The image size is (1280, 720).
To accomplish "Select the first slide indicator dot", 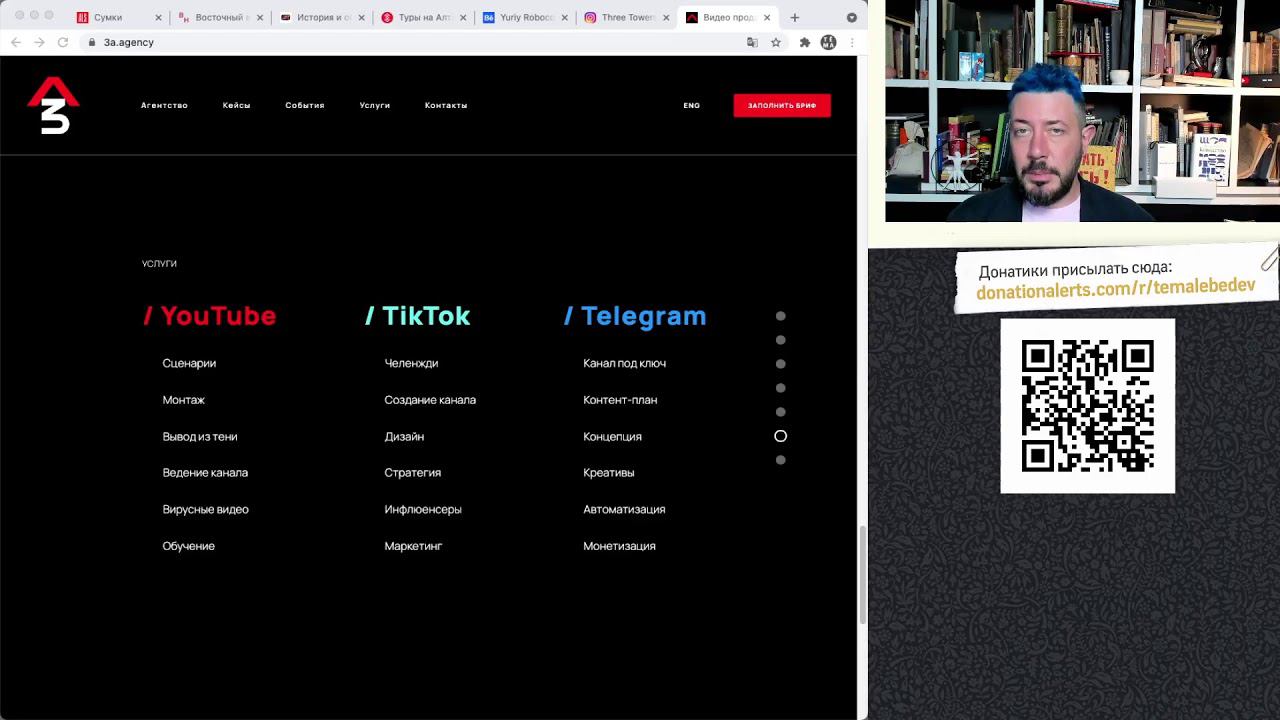I will pyautogui.click(x=781, y=316).
